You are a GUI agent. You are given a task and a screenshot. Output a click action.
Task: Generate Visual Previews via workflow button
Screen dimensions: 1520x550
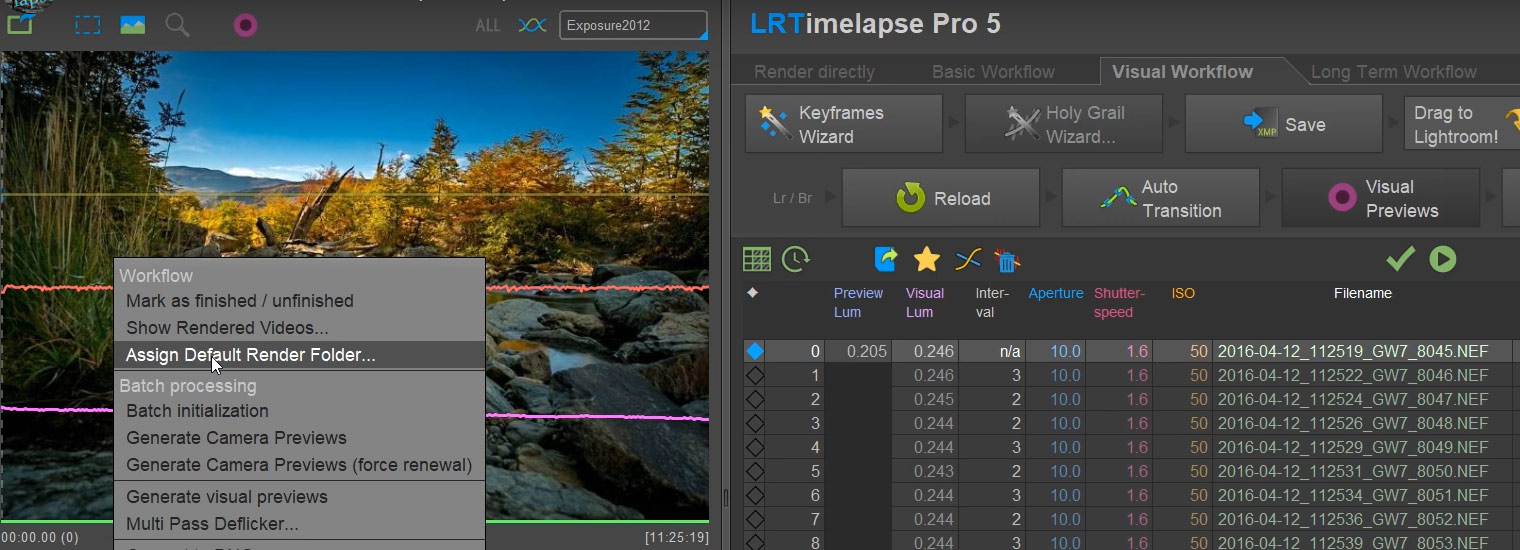coord(1381,198)
